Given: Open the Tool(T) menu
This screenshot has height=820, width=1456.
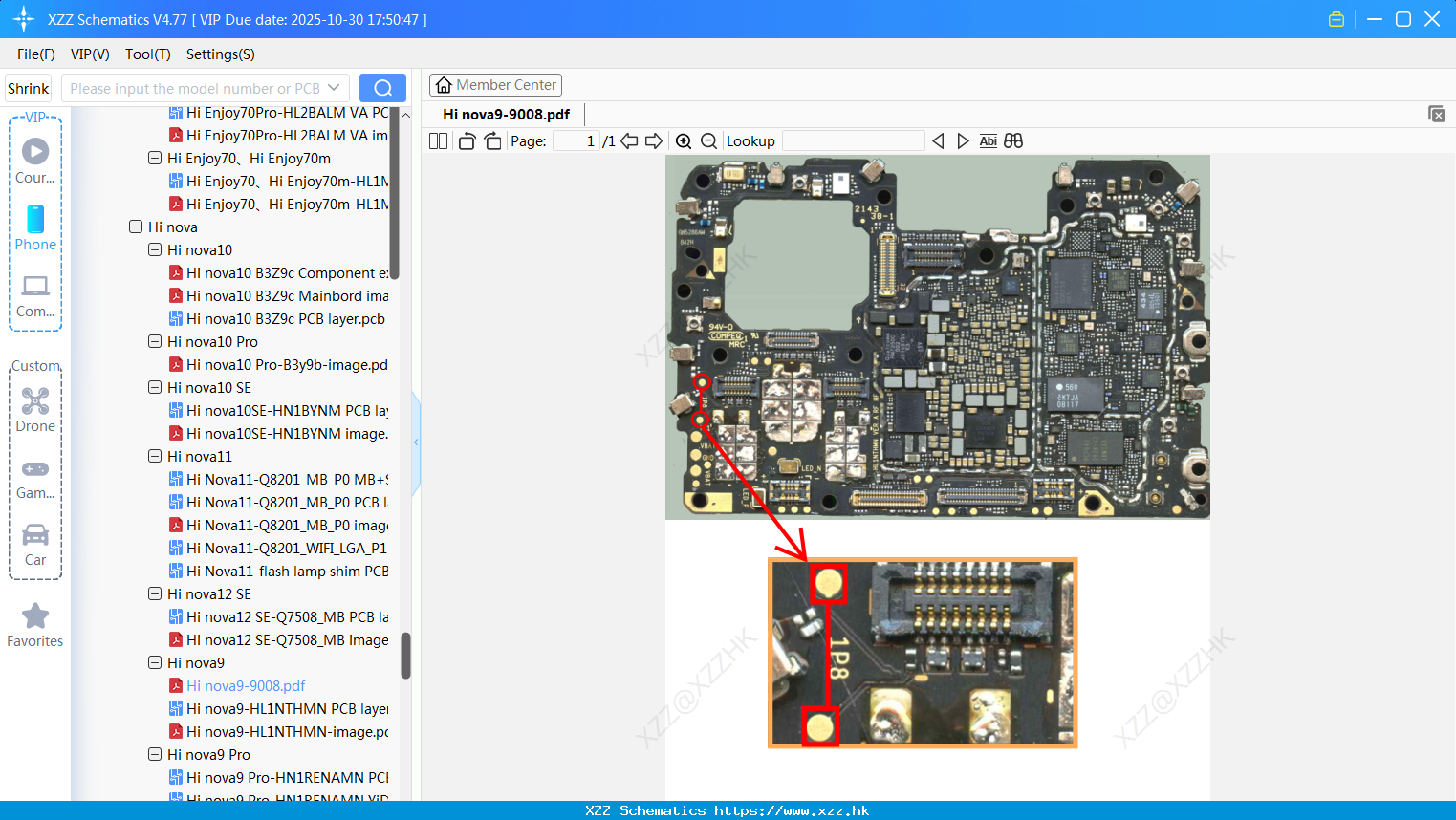Looking at the screenshot, I should pos(148,54).
